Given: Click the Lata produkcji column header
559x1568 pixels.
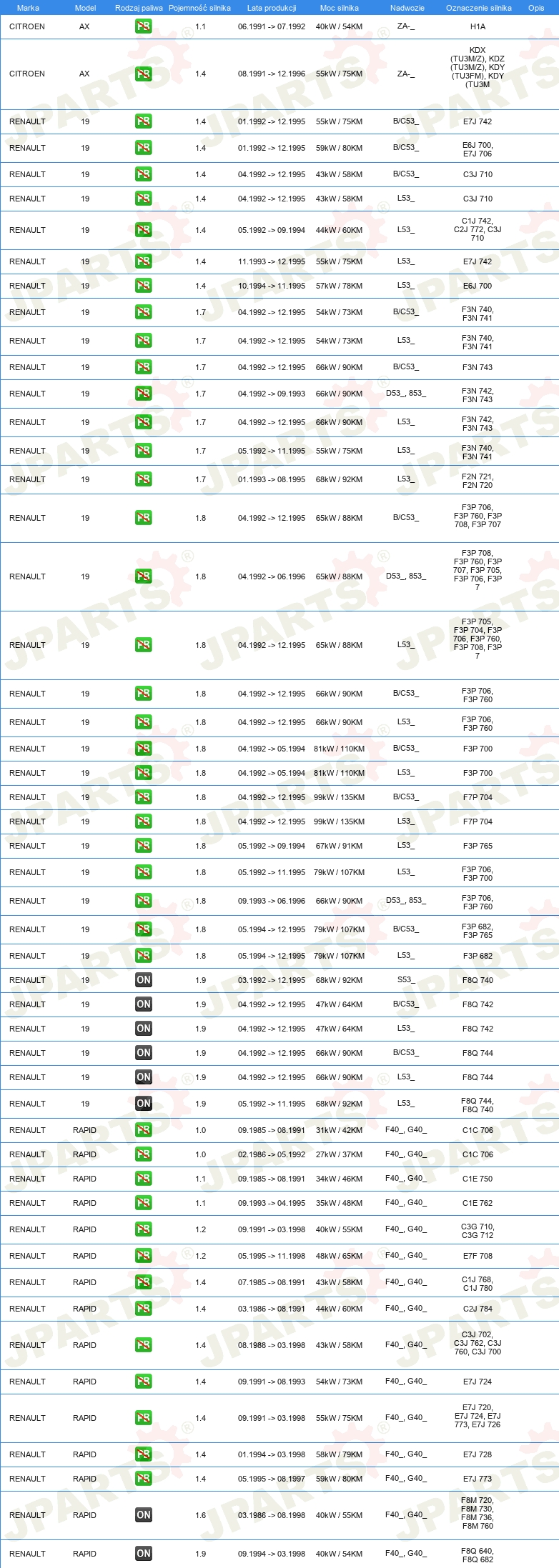Looking at the screenshot, I should [x=272, y=8].
